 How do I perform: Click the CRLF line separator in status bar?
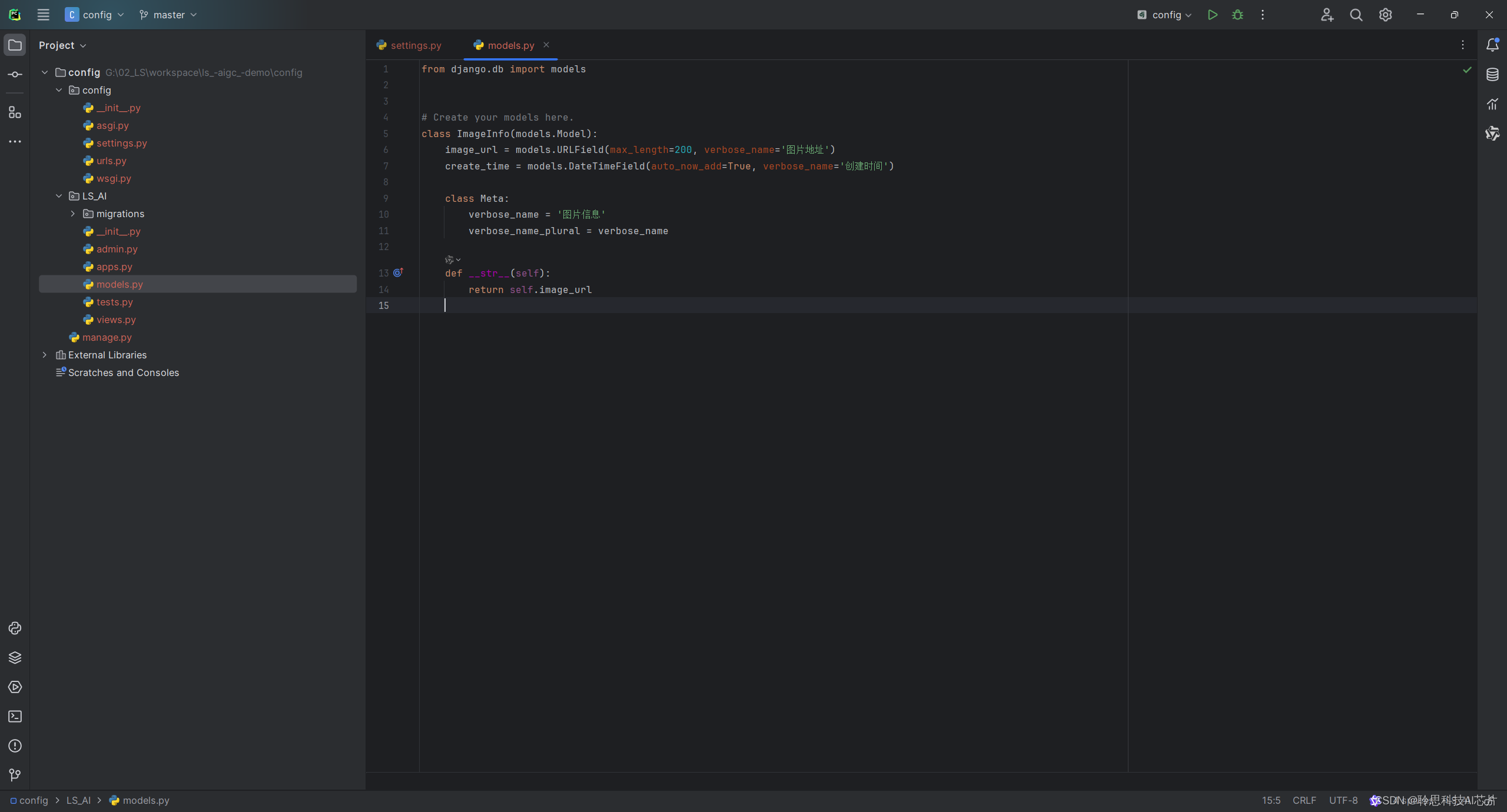1304,800
